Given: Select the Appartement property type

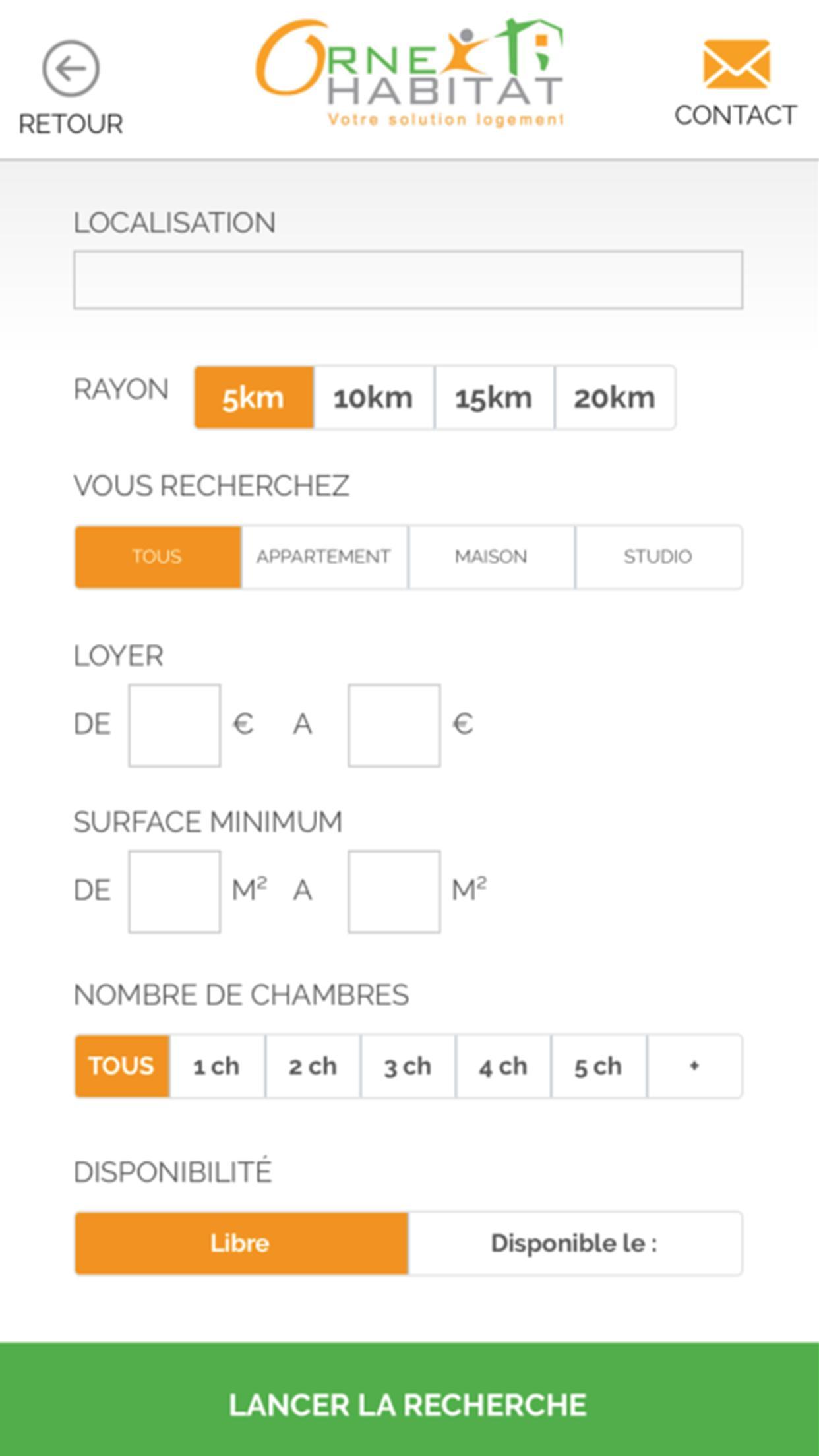Looking at the screenshot, I should tap(324, 557).
